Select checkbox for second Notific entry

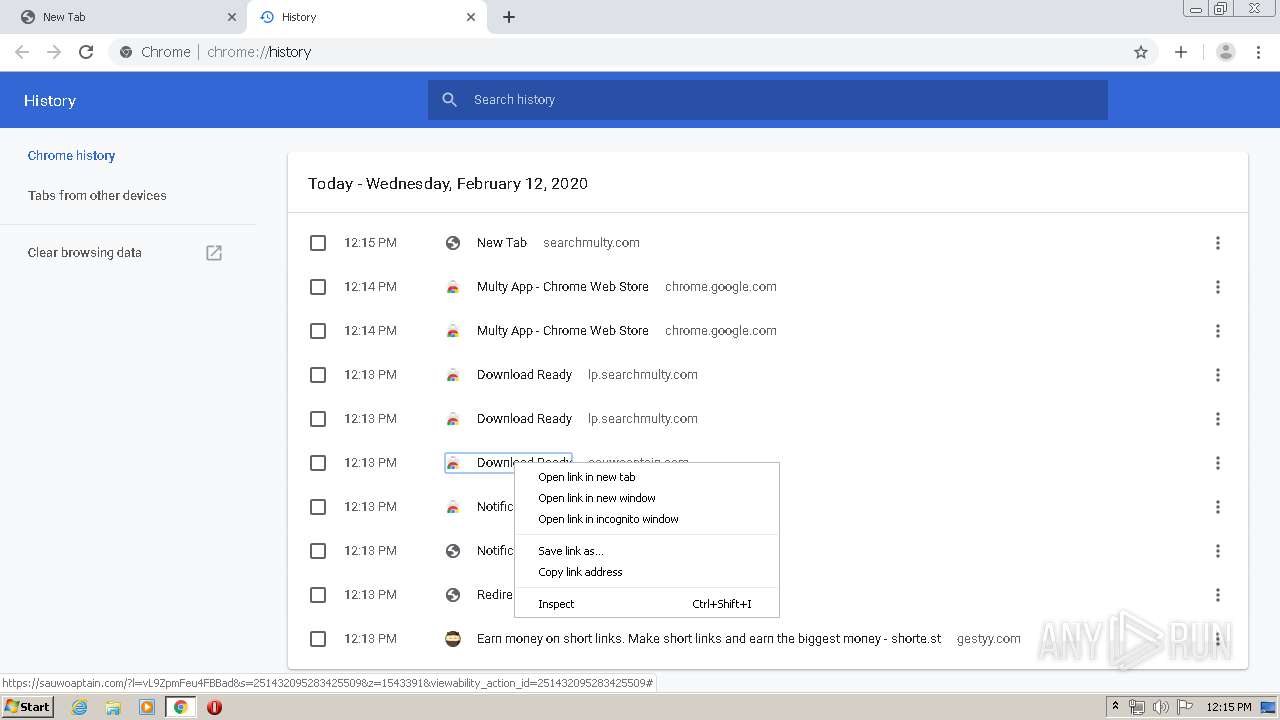318,551
